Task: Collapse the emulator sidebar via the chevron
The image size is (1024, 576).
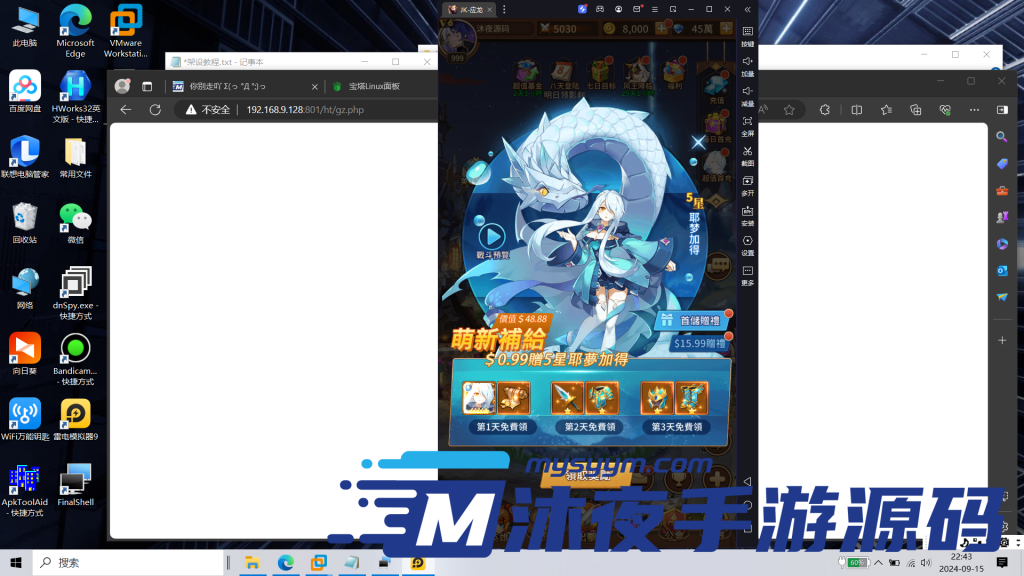Action: [x=748, y=10]
